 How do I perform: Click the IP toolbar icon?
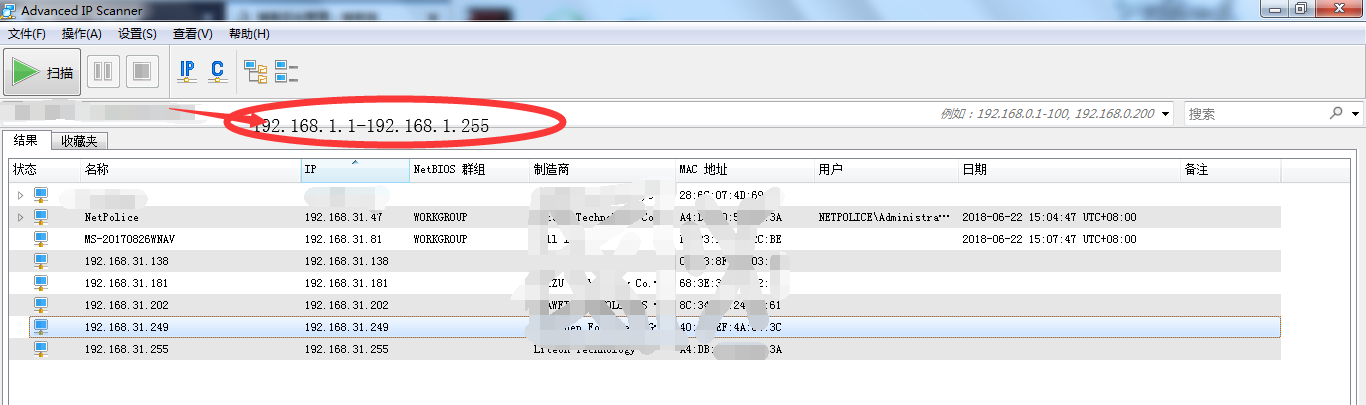pos(187,72)
